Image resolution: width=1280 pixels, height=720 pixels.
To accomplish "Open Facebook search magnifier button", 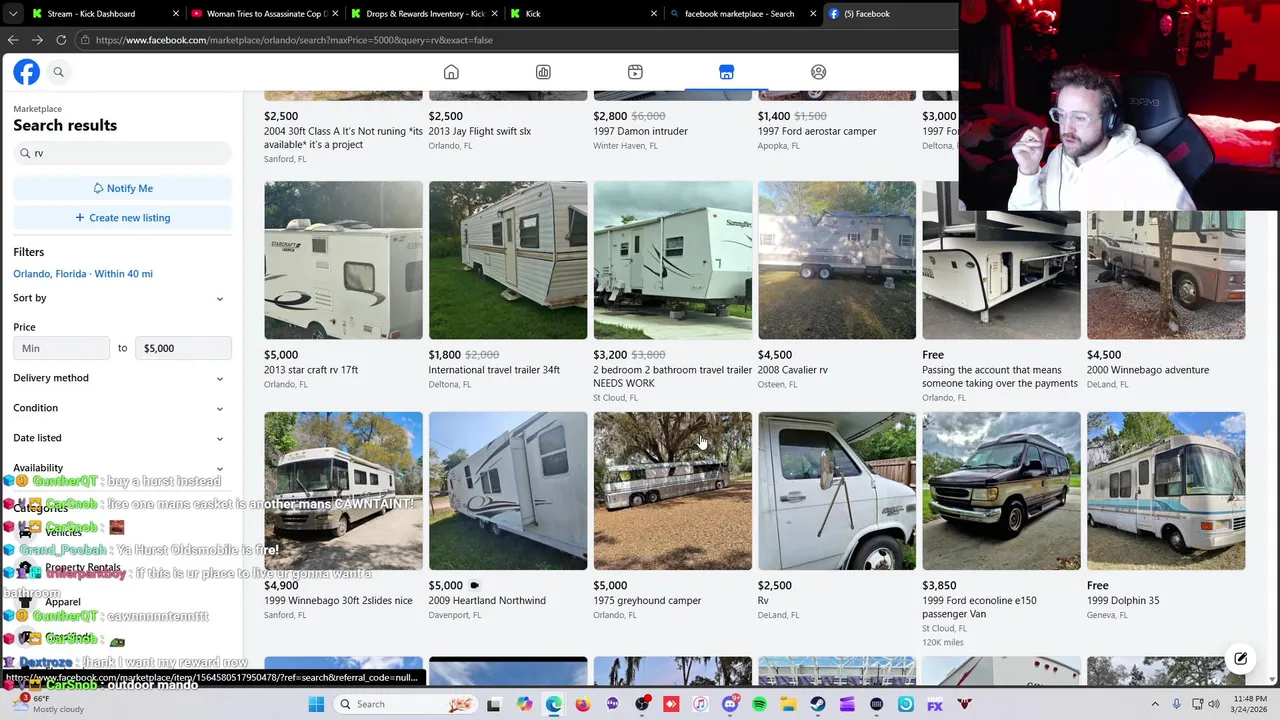I will coord(58,72).
